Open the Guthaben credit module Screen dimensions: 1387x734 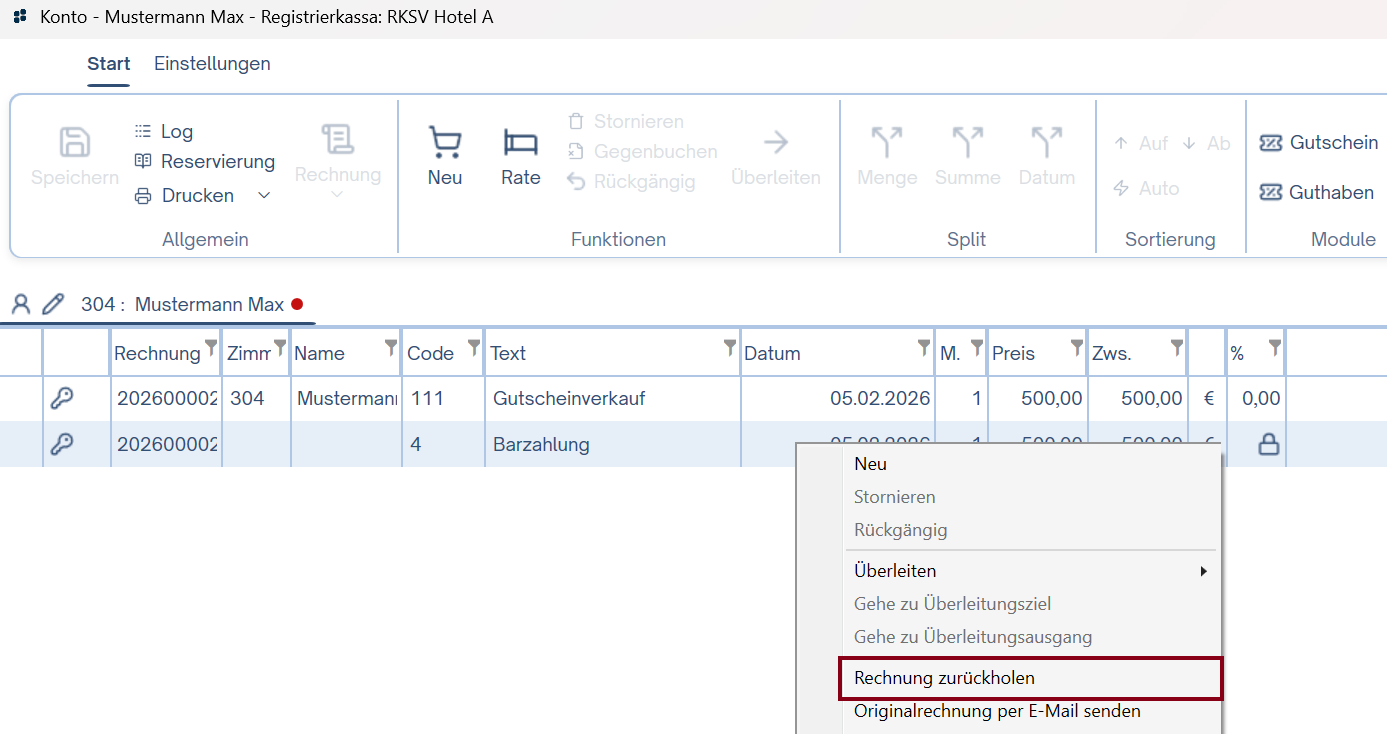pyautogui.click(x=1316, y=192)
